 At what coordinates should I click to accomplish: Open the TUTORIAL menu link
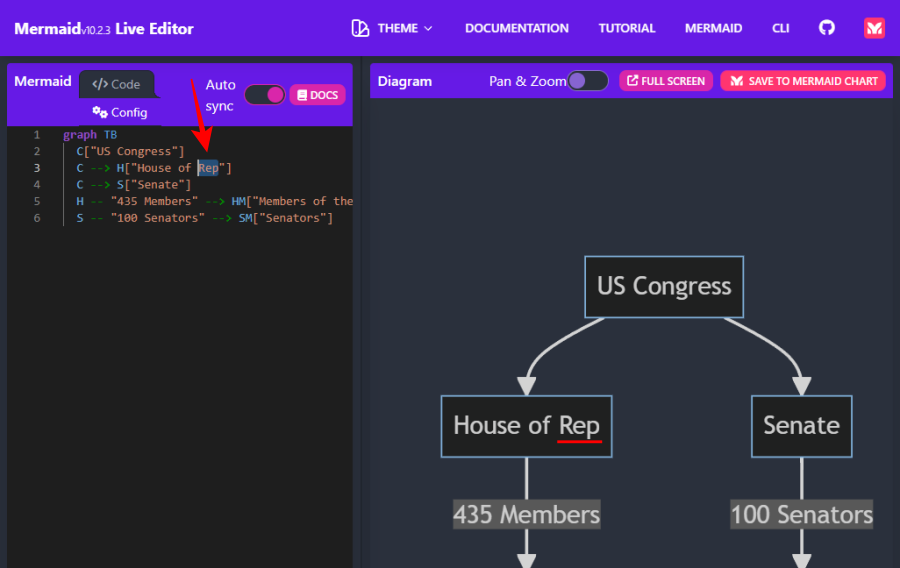click(x=627, y=28)
